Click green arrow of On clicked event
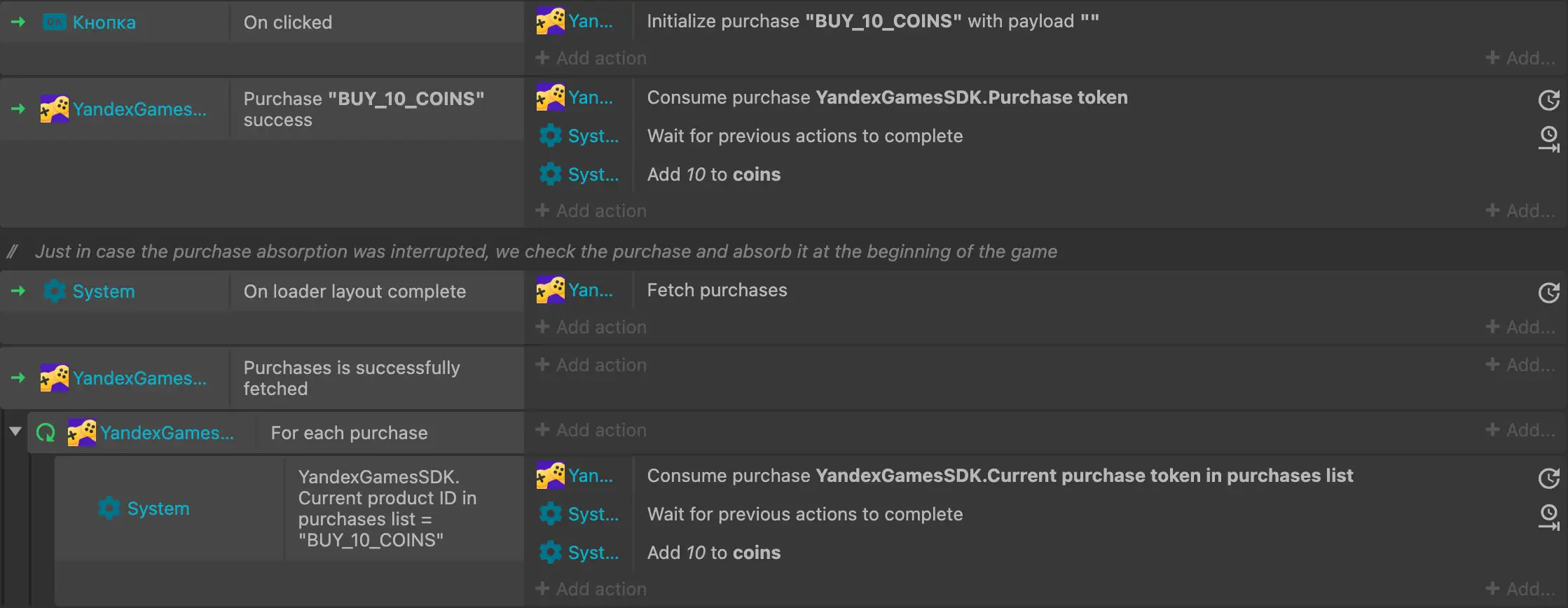This screenshot has width=1568, height=608. 18,22
